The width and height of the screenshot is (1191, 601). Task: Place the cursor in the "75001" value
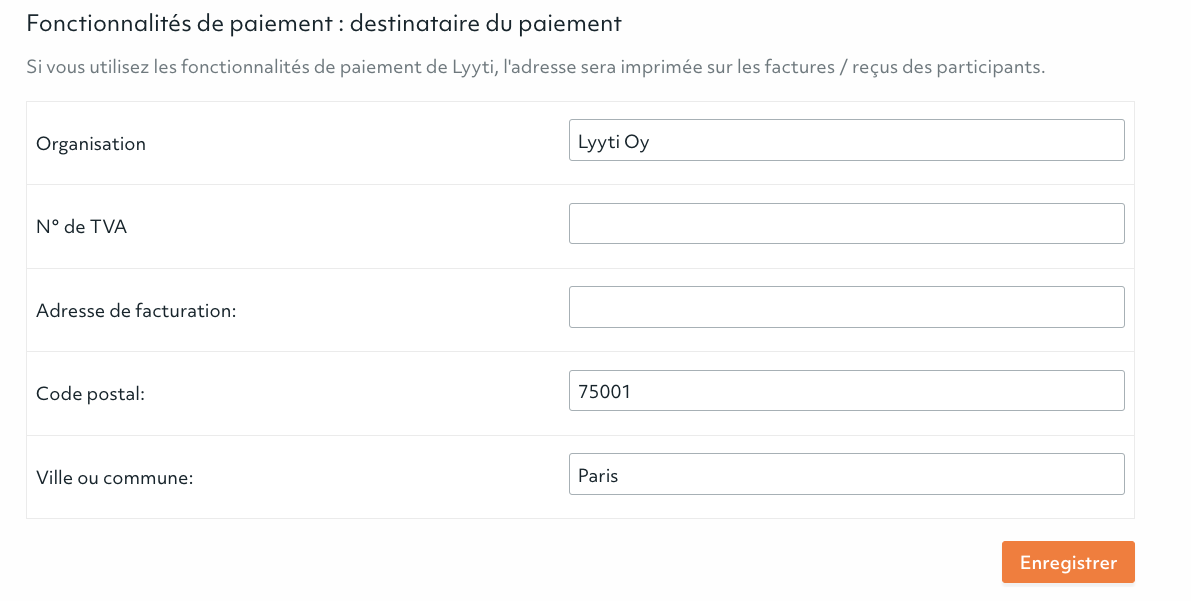point(605,391)
